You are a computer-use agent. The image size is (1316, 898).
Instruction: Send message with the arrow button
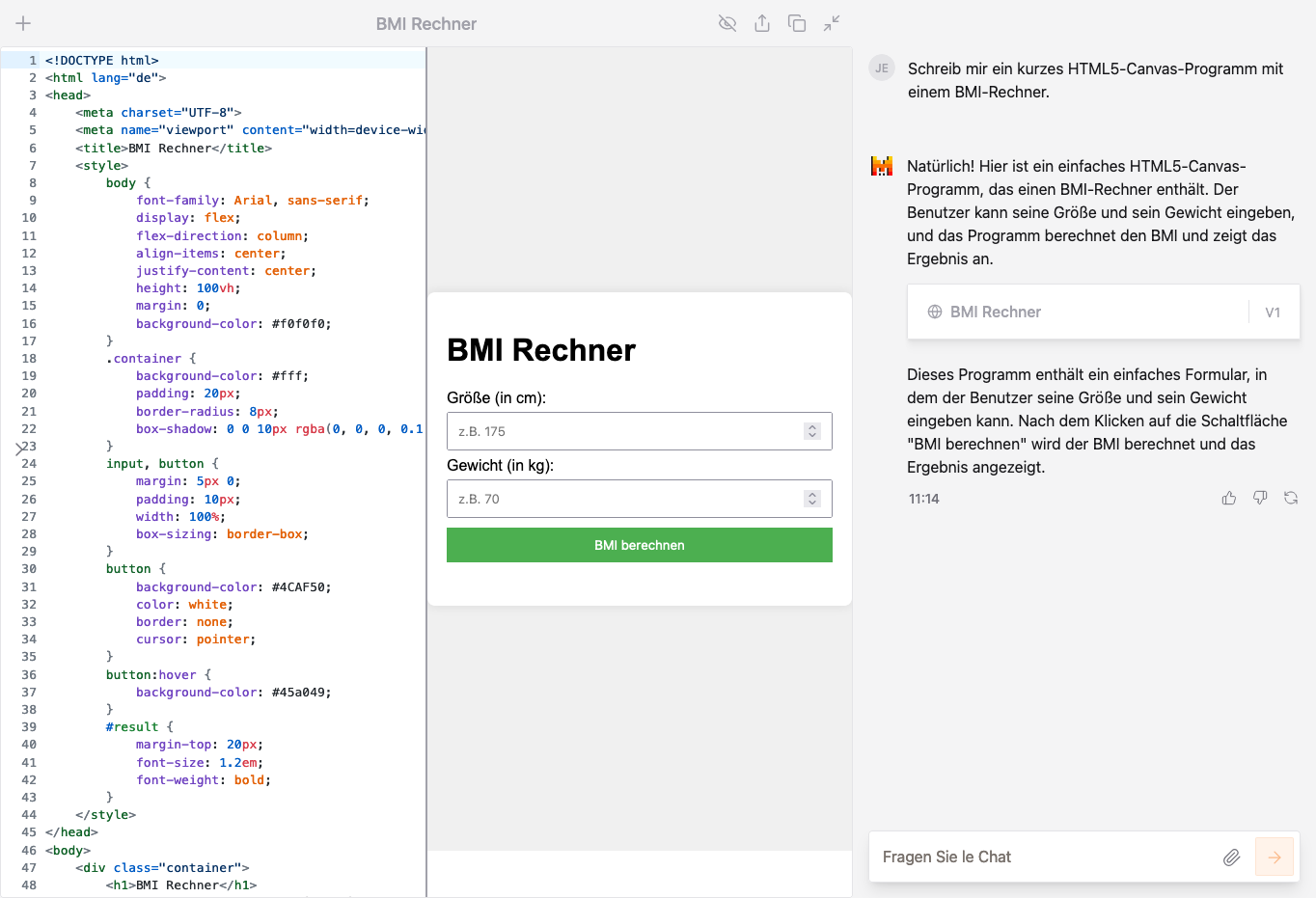point(1275,857)
